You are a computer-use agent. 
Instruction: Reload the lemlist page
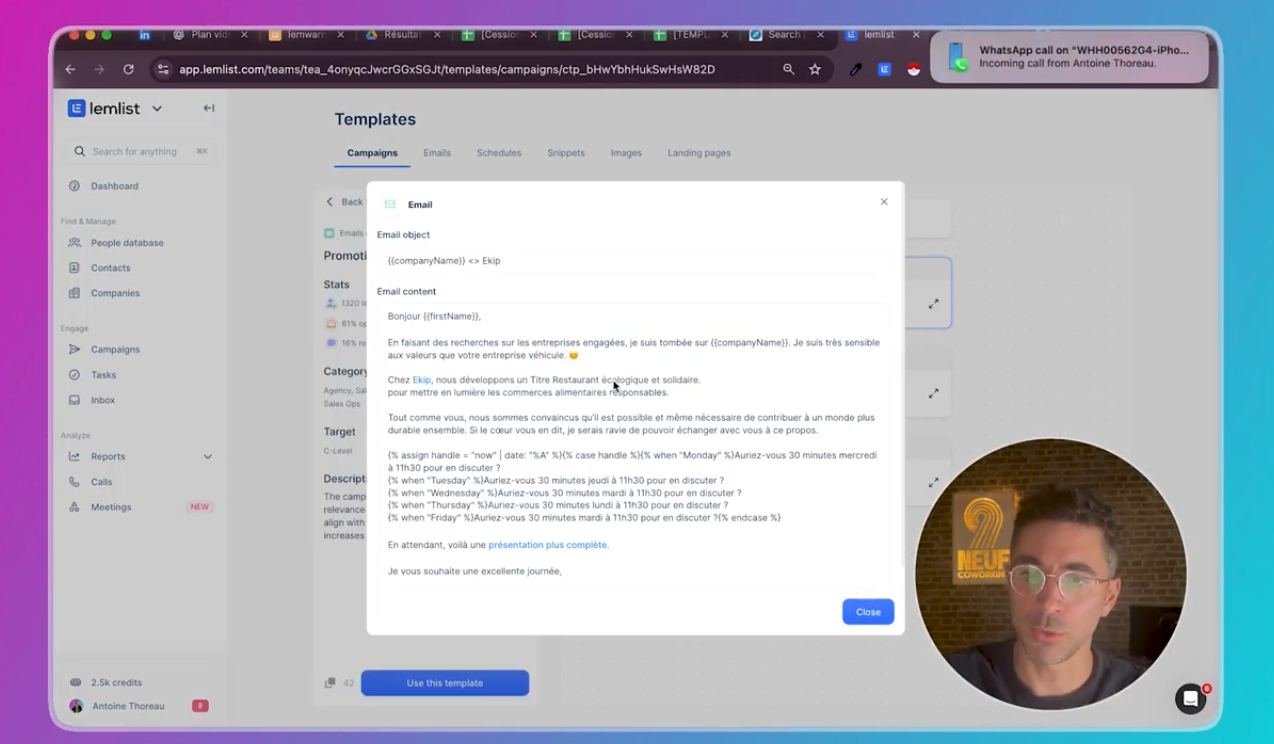(x=128, y=69)
